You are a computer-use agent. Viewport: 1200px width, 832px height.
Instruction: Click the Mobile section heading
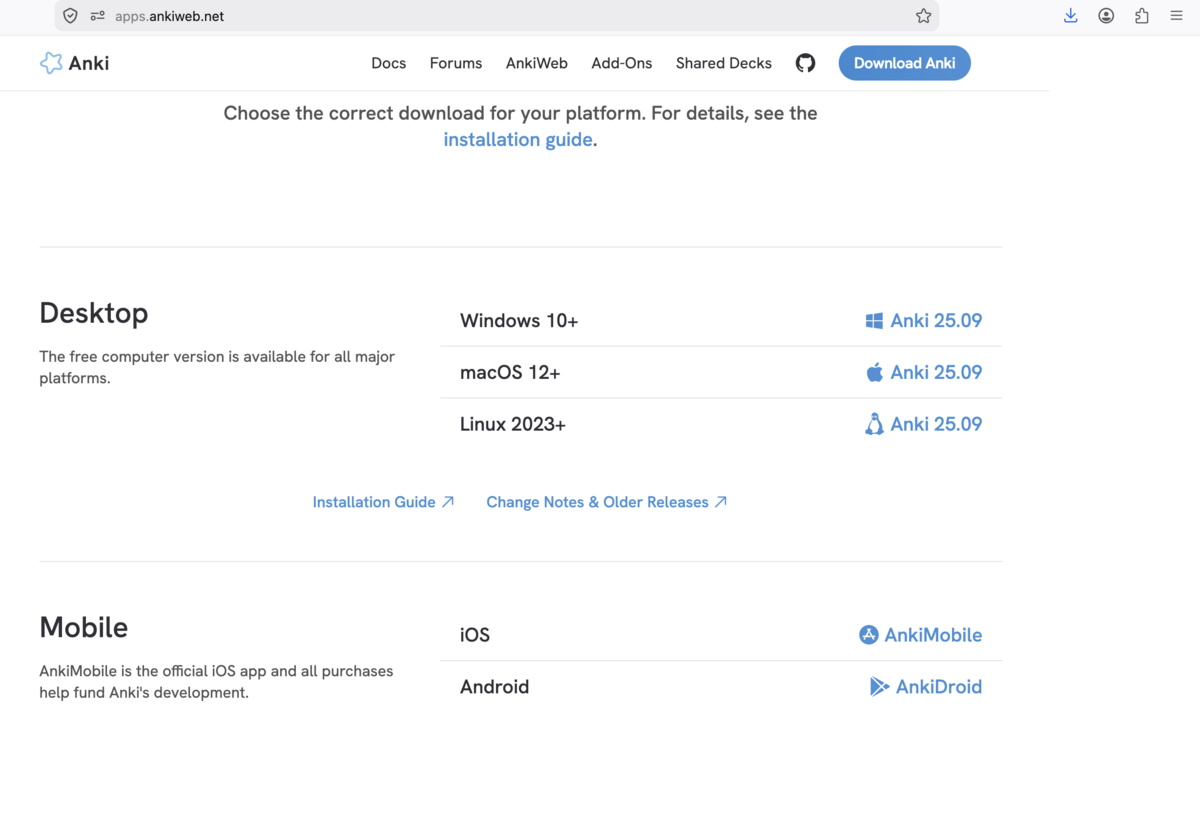coord(84,628)
